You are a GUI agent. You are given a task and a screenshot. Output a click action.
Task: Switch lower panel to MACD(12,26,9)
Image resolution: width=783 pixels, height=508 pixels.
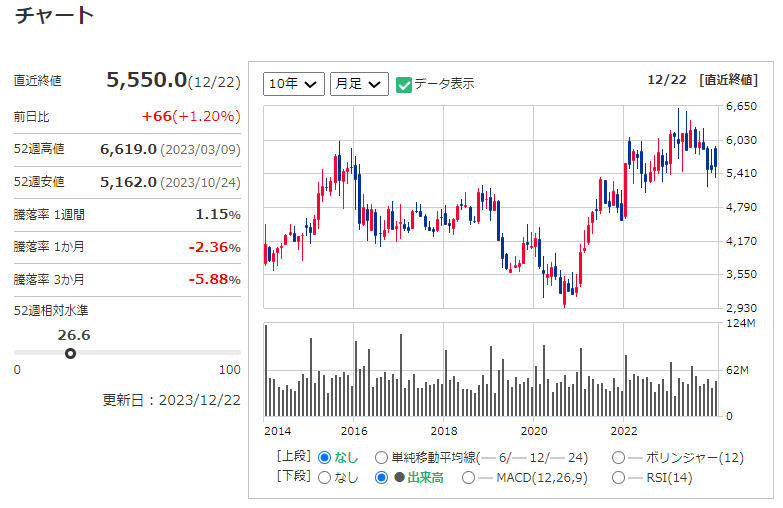click(x=467, y=478)
